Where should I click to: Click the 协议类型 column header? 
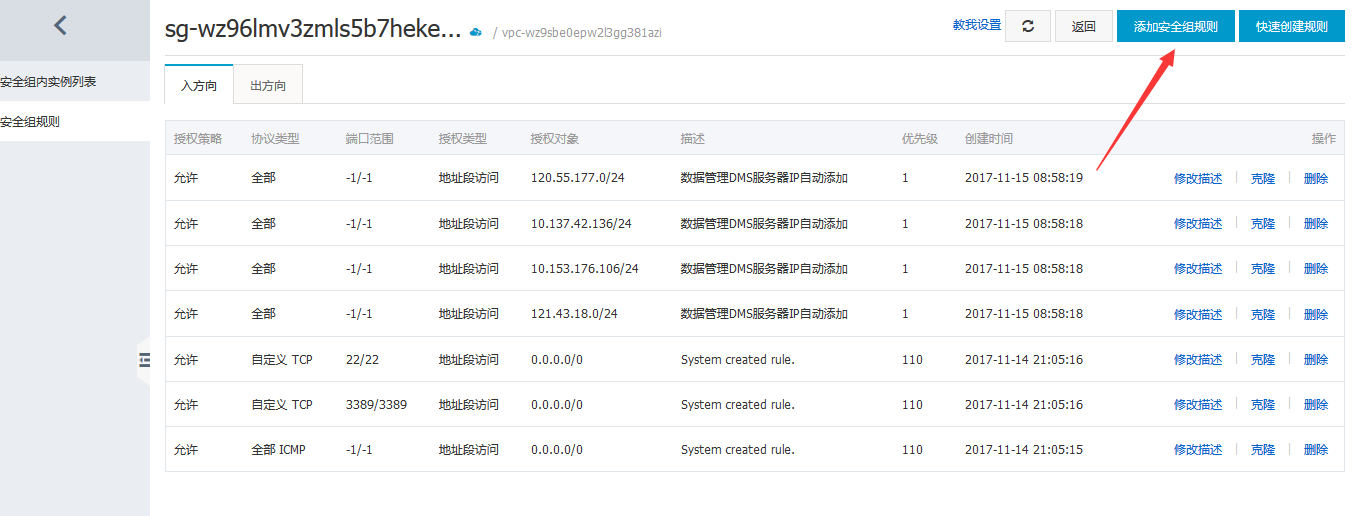pos(275,138)
